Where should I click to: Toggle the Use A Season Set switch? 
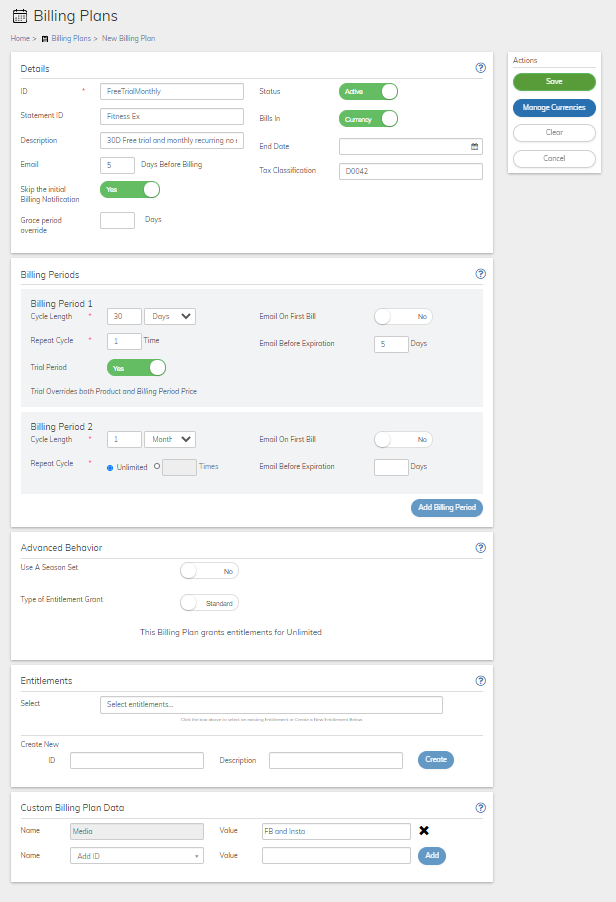click(x=209, y=571)
